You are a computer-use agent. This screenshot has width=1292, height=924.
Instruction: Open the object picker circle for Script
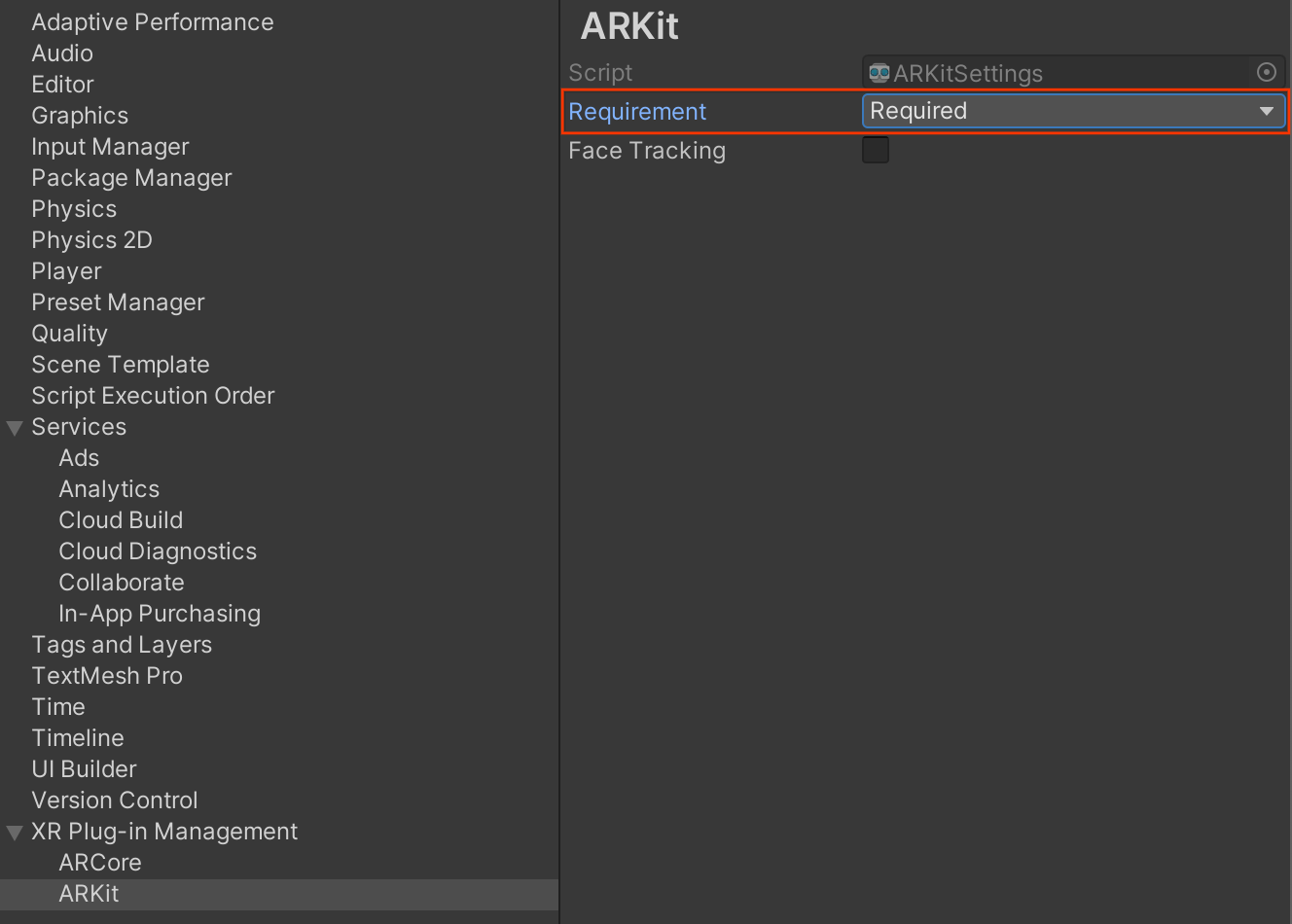(x=1266, y=72)
